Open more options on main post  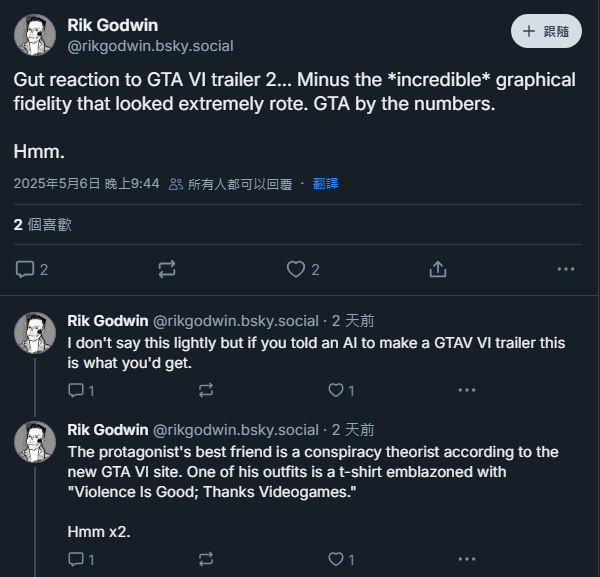tap(565, 269)
